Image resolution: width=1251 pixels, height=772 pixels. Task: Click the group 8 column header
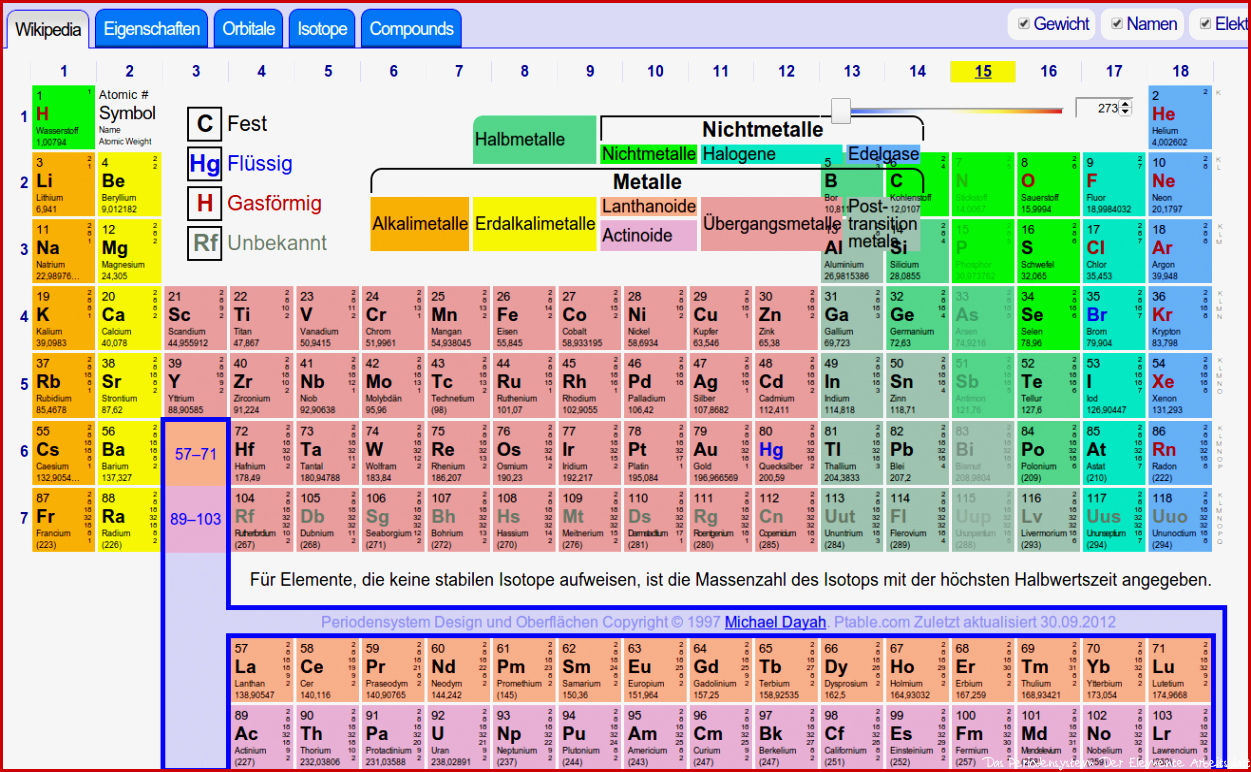(525, 71)
